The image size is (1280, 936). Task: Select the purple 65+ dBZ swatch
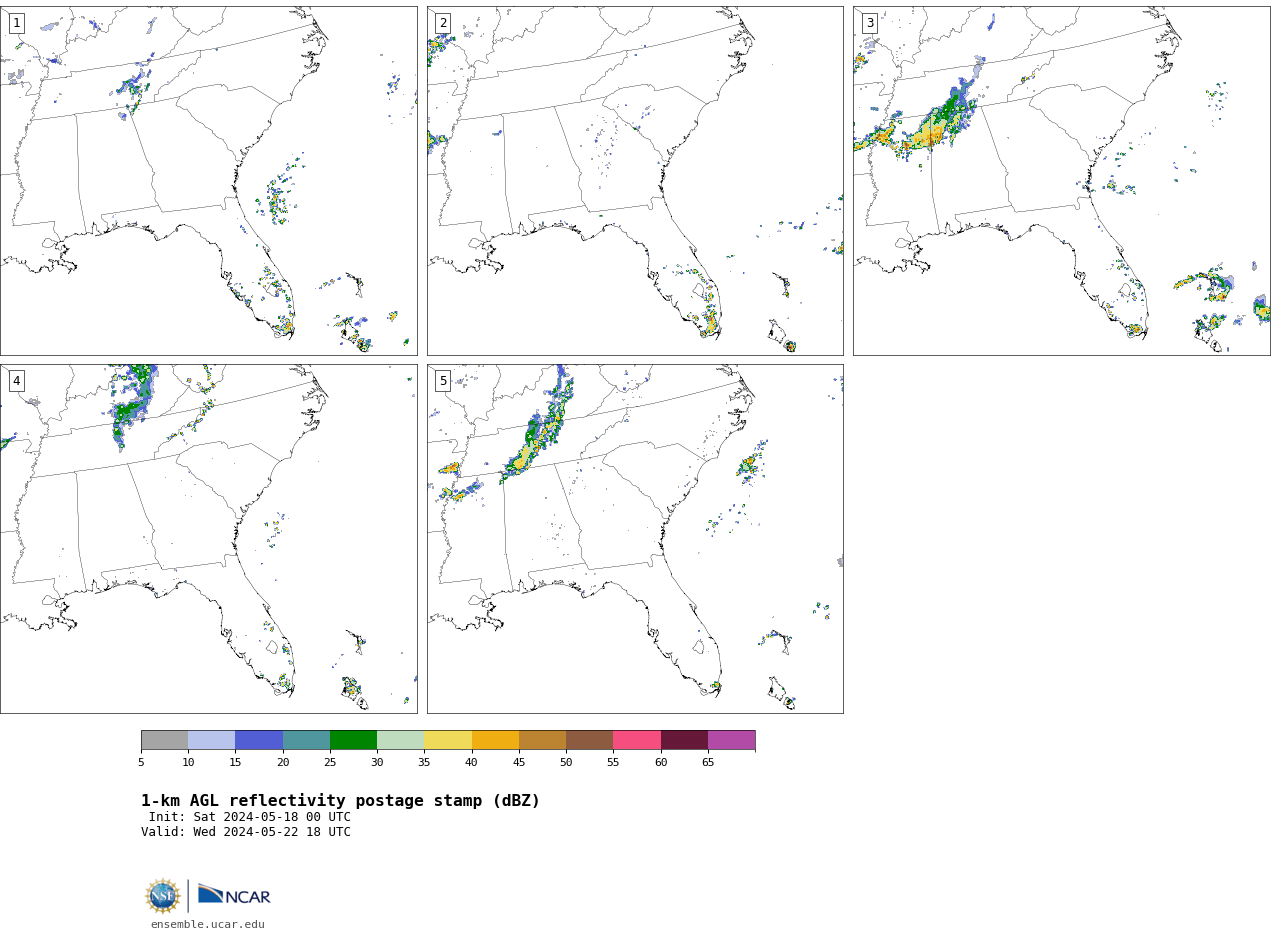point(731,740)
